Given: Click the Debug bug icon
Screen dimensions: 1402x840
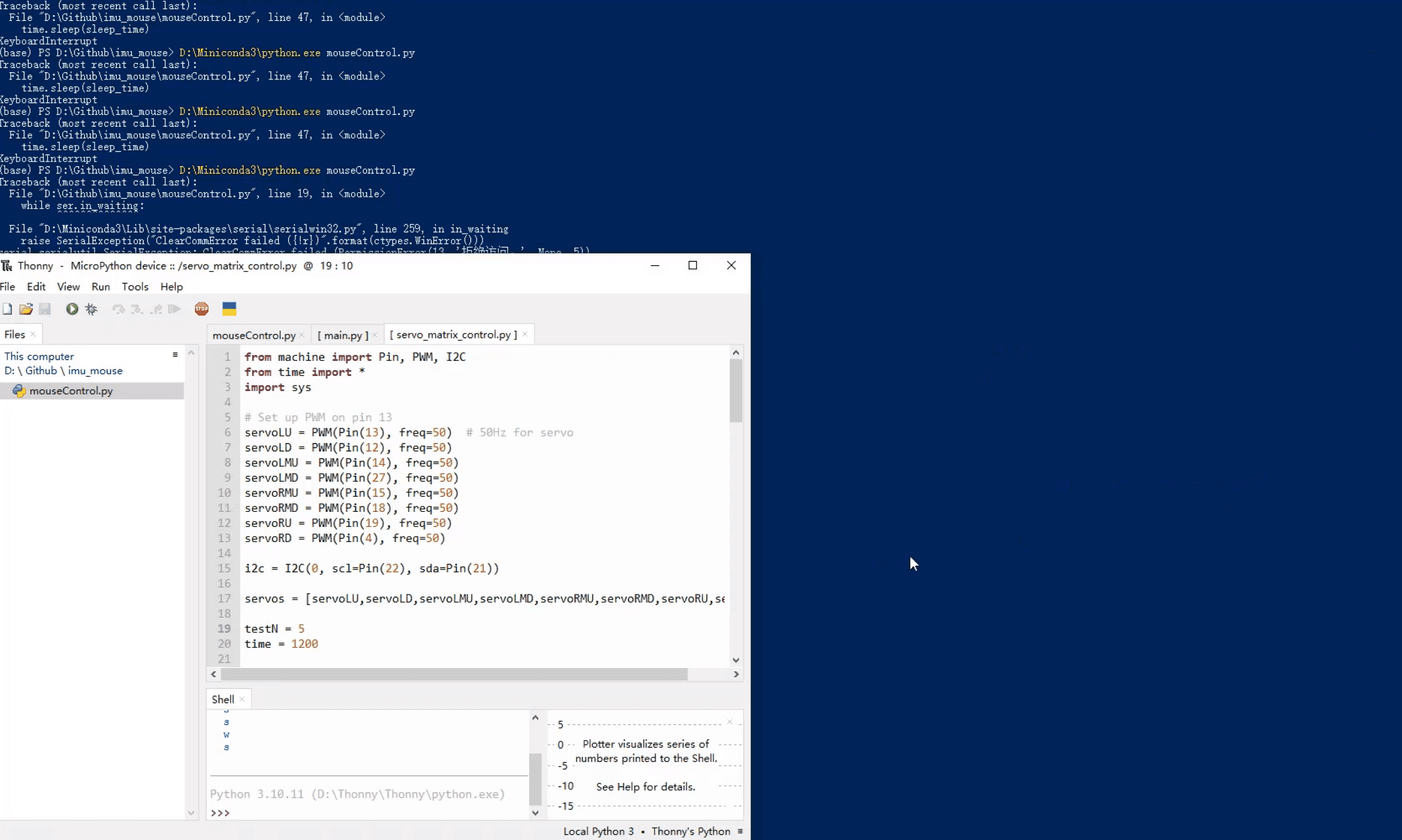Looking at the screenshot, I should click(91, 309).
